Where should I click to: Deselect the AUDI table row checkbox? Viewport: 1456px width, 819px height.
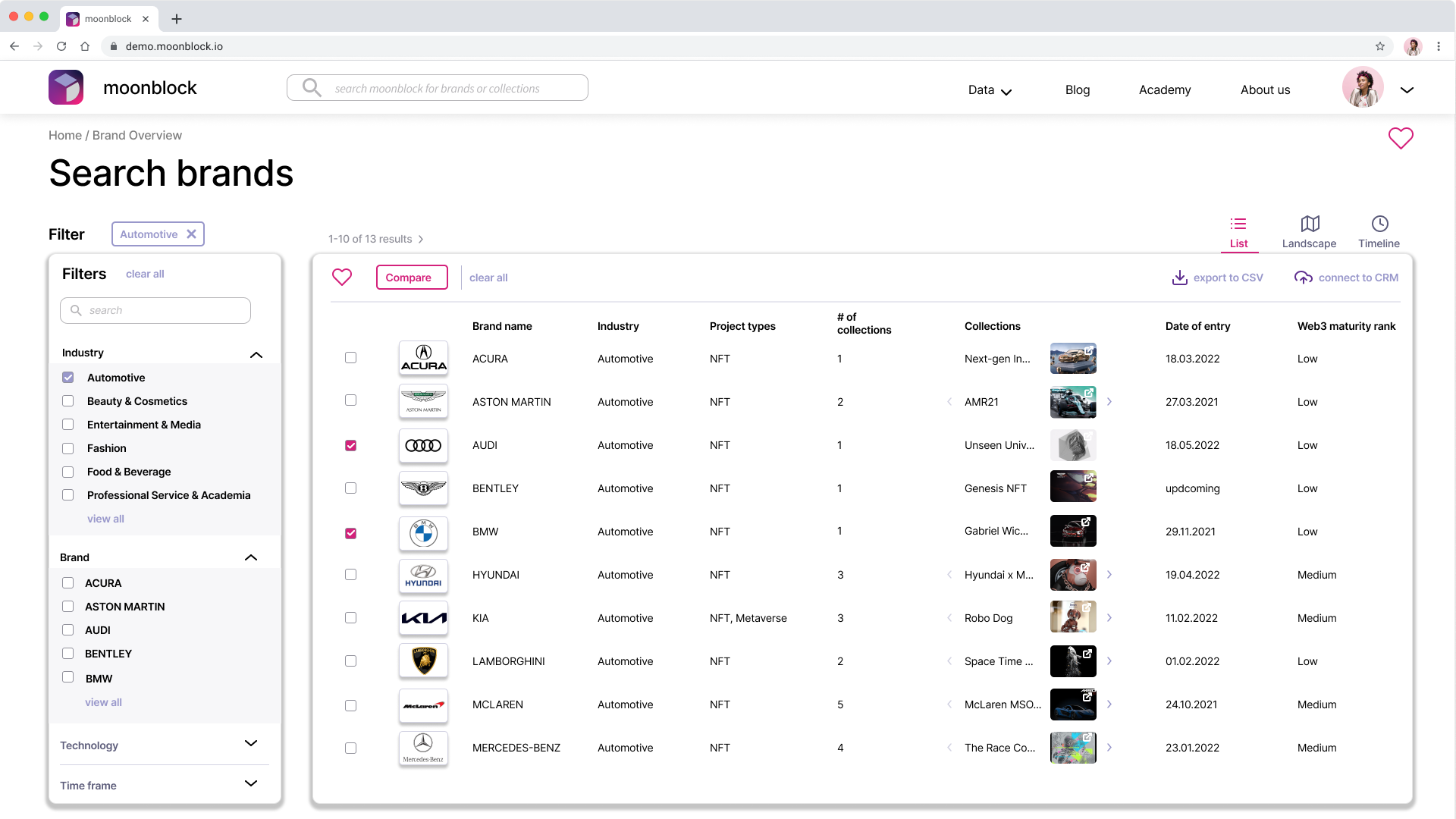pos(350,445)
